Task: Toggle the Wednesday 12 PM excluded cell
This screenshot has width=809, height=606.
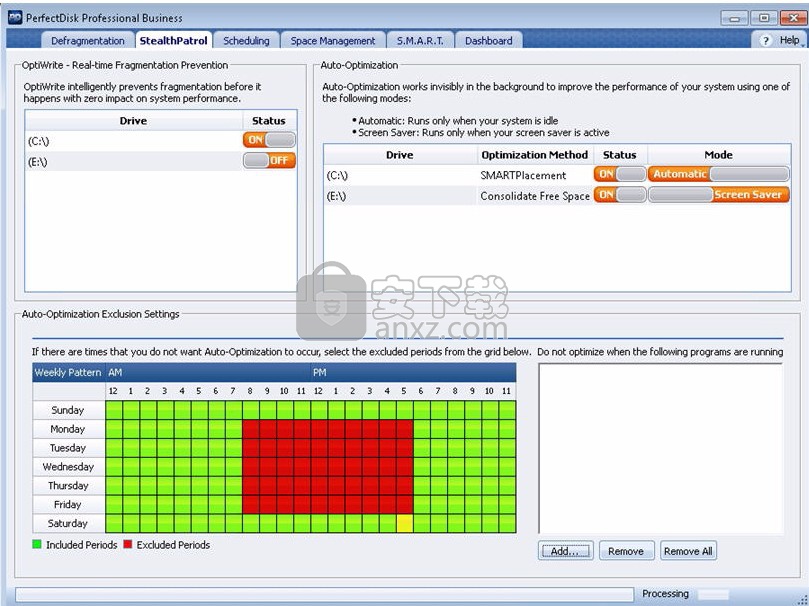Action: tap(319, 467)
